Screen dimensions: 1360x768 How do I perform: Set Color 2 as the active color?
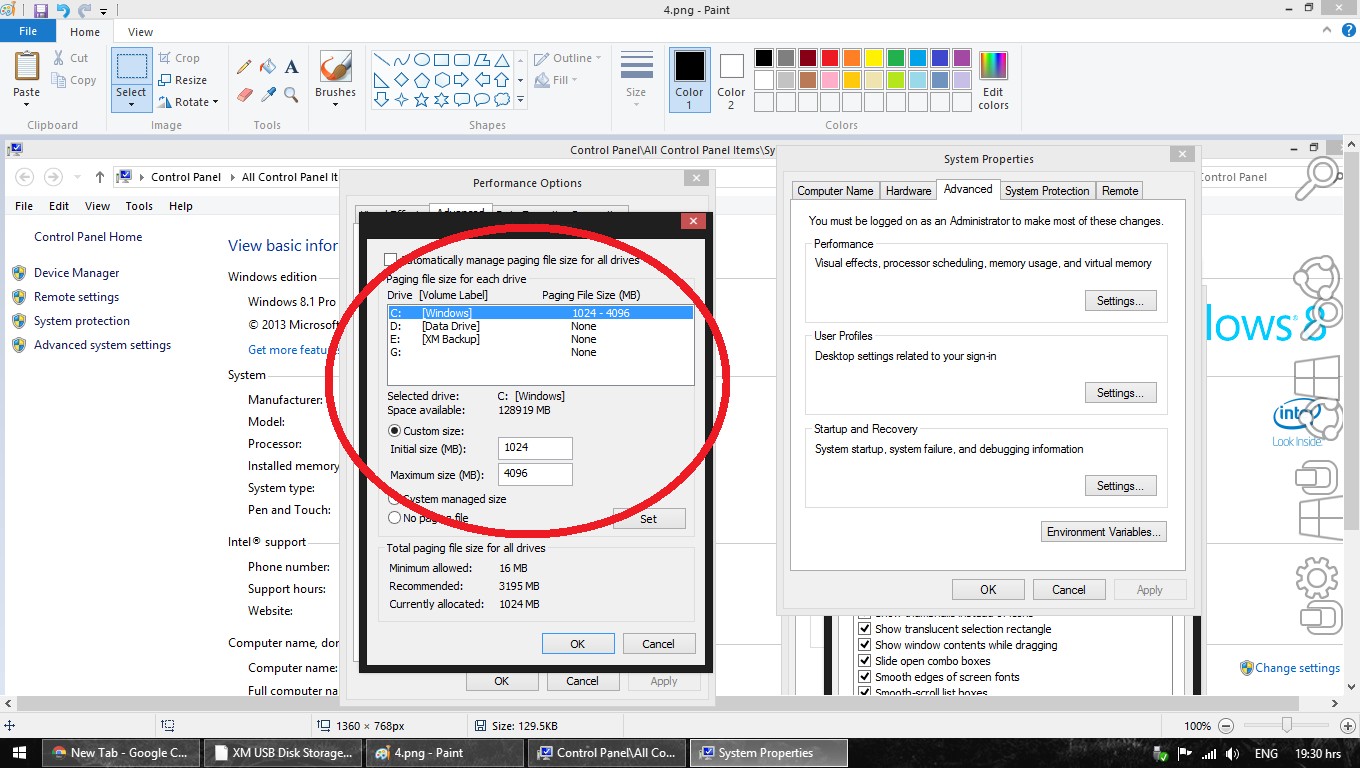click(x=731, y=79)
